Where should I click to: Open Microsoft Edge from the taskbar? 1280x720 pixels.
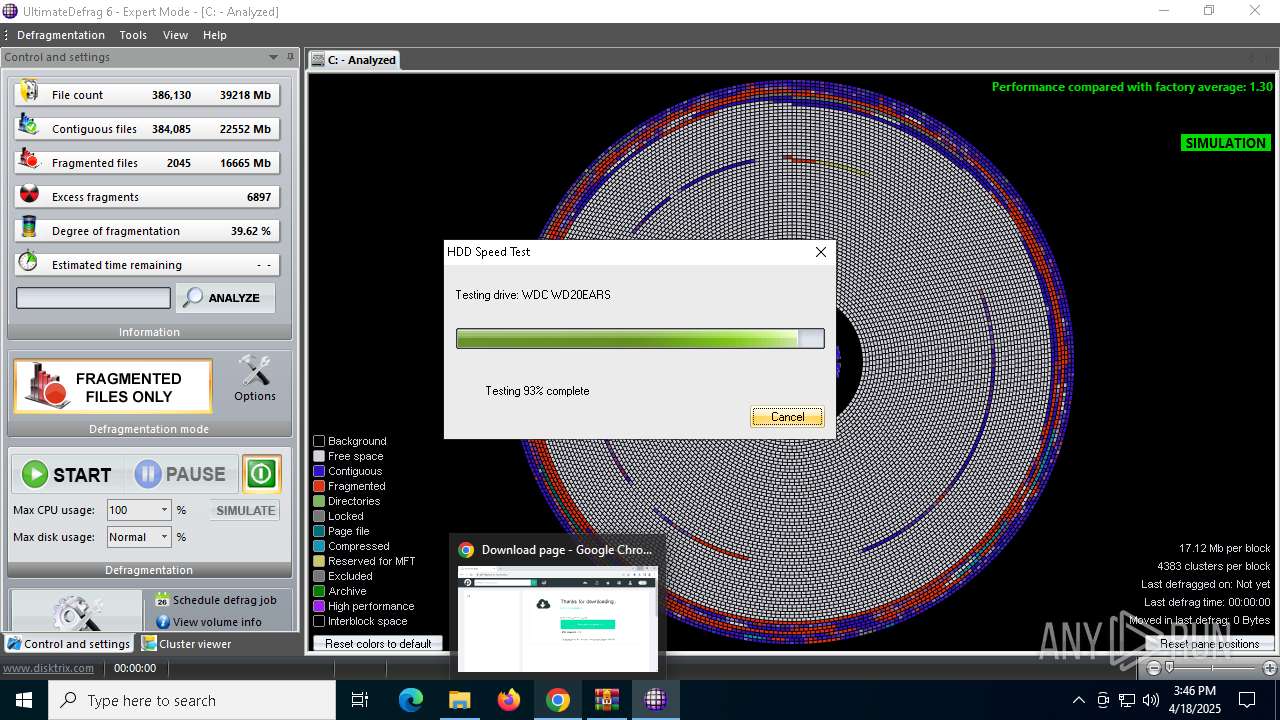click(411, 700)
